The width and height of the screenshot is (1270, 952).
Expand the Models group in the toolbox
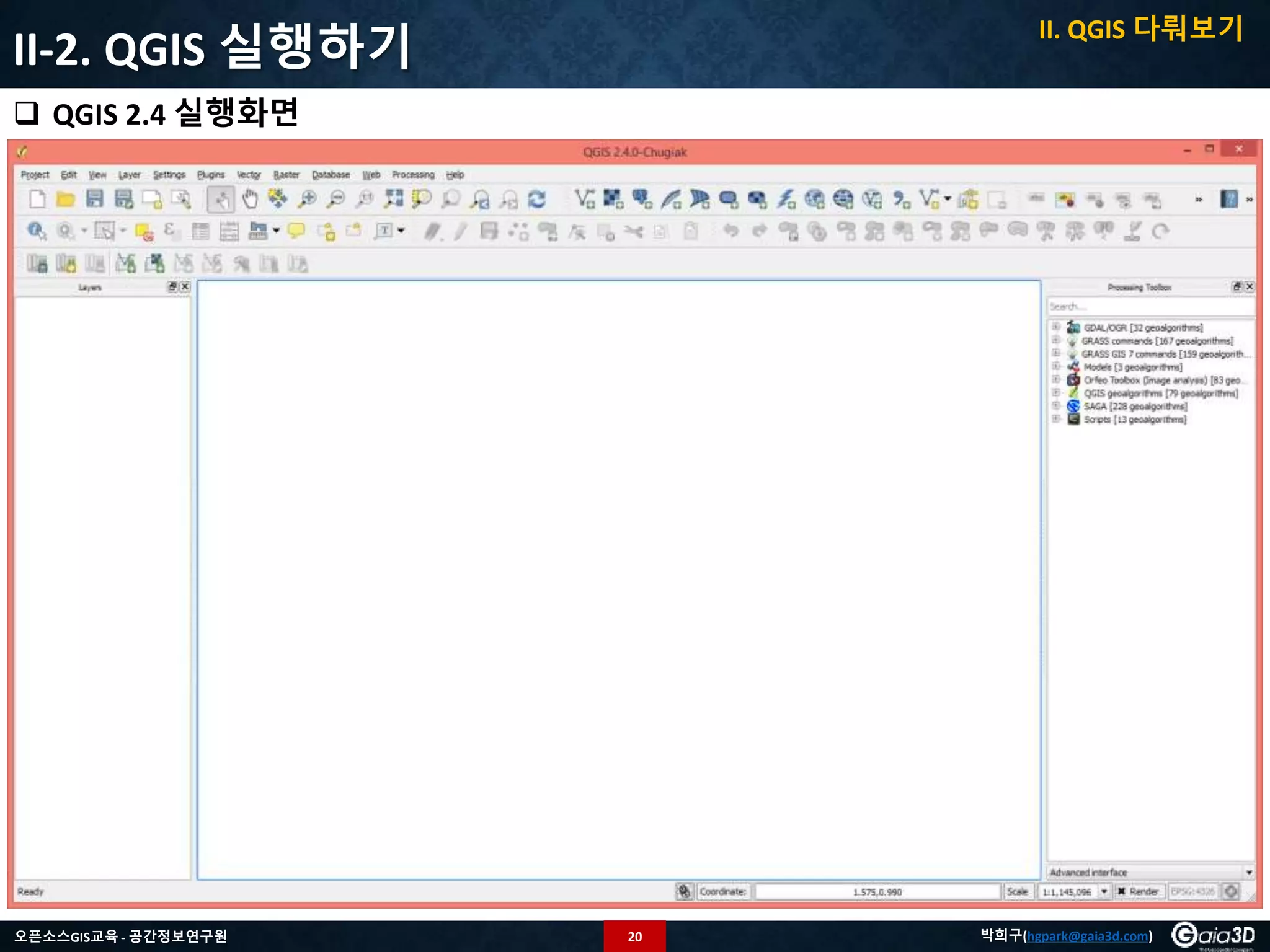[1056, 366]
